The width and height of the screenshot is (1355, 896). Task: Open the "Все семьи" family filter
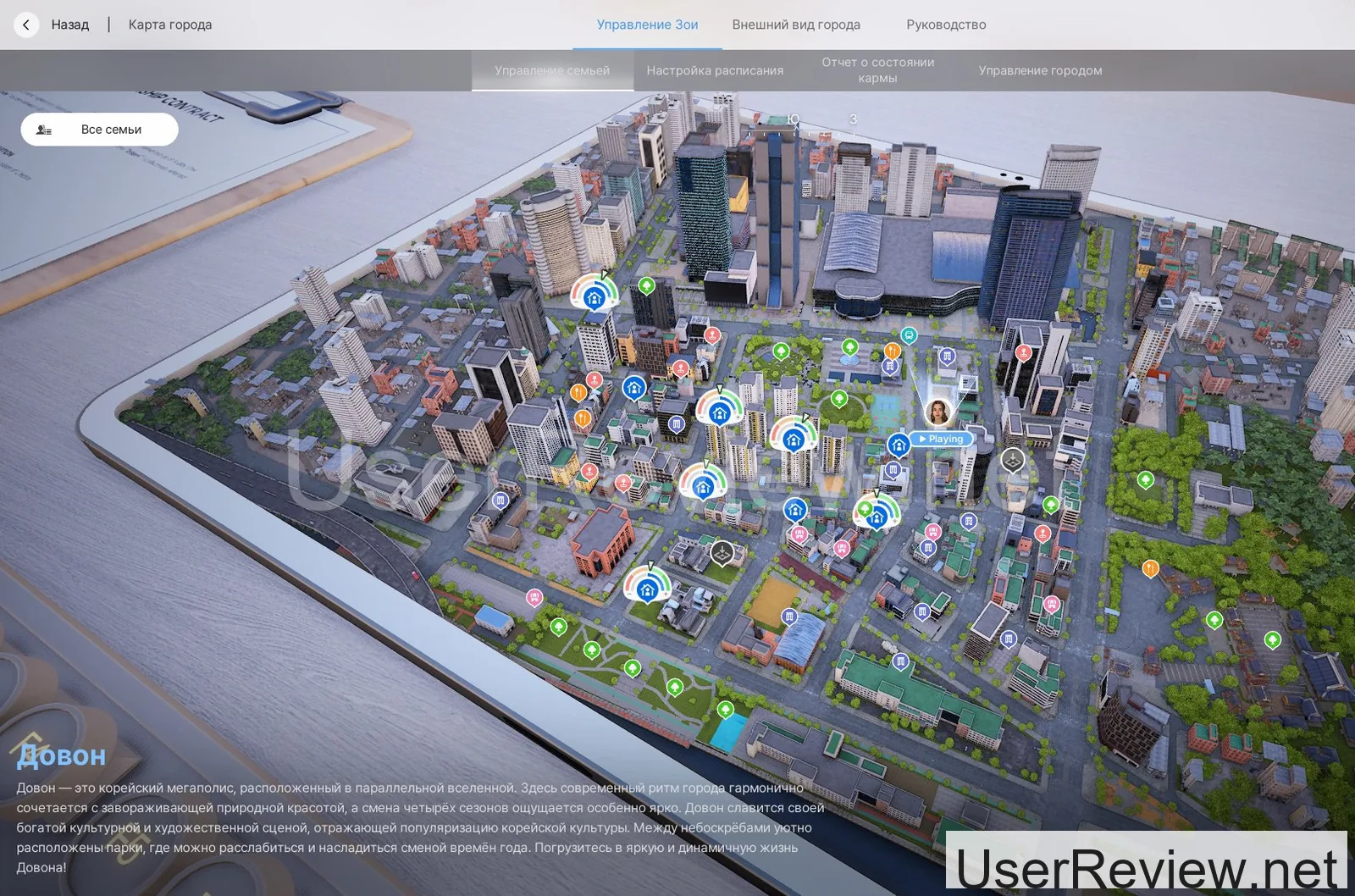coord(99,130)
